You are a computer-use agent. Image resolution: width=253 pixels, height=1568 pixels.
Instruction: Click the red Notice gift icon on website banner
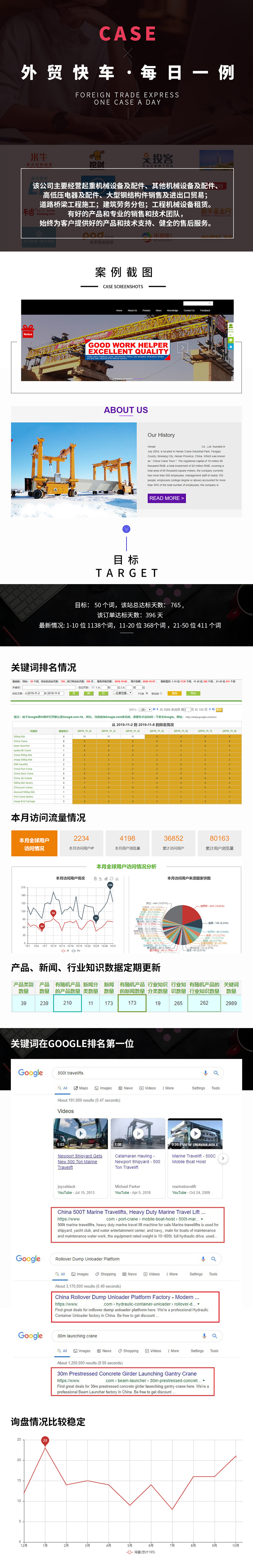tap(27, 330)
